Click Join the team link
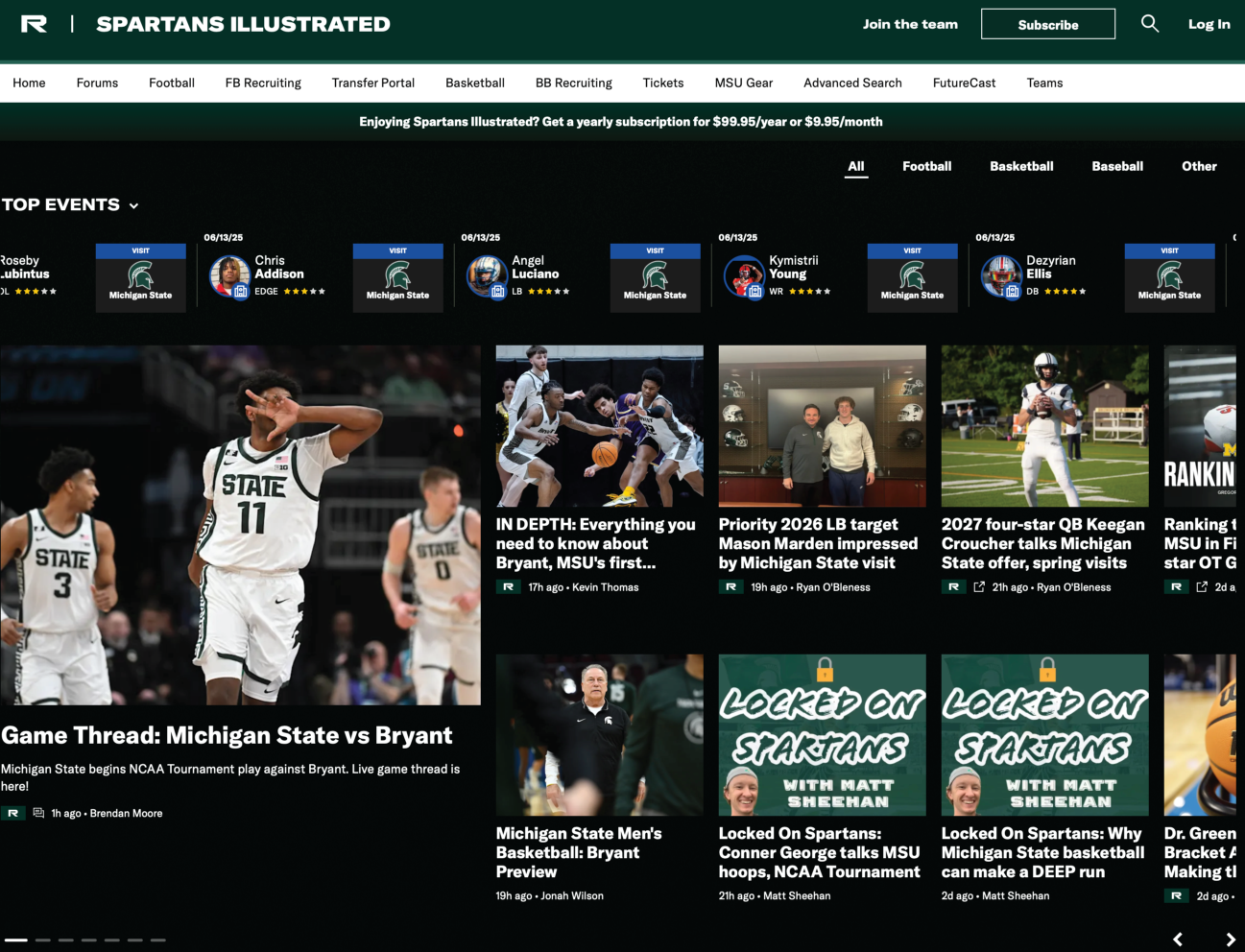This screenshot has width=1245, height=952. [x=910, y=24]
